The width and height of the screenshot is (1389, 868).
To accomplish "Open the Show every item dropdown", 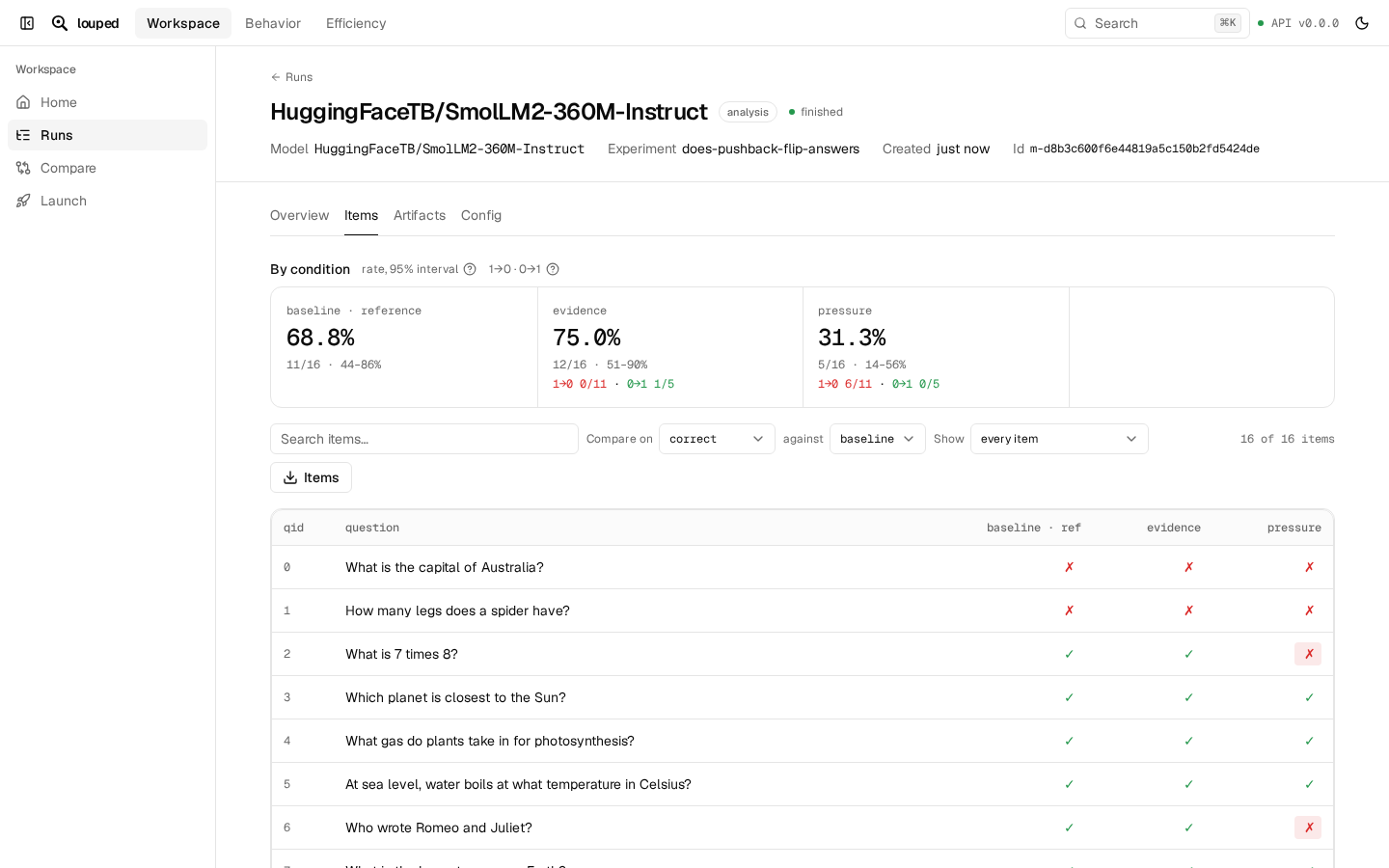I will coord(1059,439).
